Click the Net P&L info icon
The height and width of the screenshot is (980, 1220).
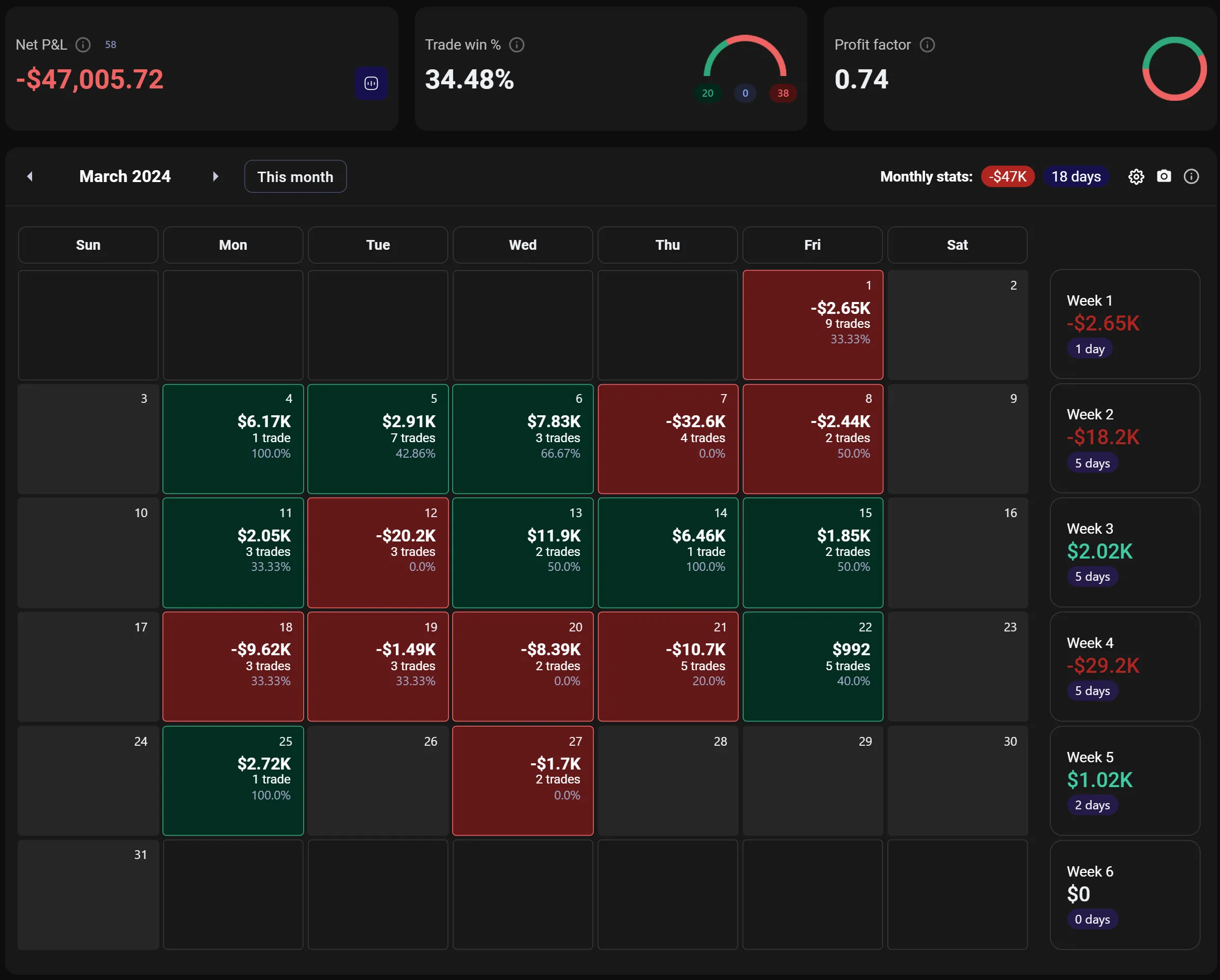point(83,44)
